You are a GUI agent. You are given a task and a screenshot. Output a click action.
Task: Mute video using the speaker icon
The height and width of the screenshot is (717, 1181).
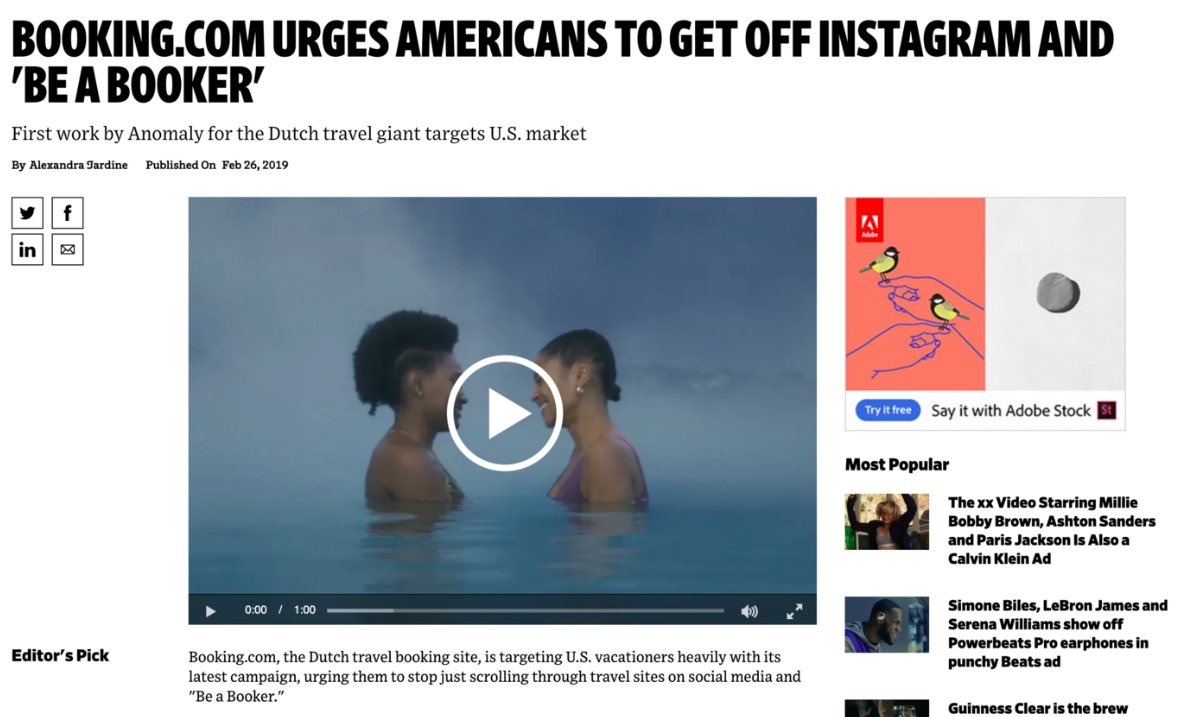click(x=749, y=611)
